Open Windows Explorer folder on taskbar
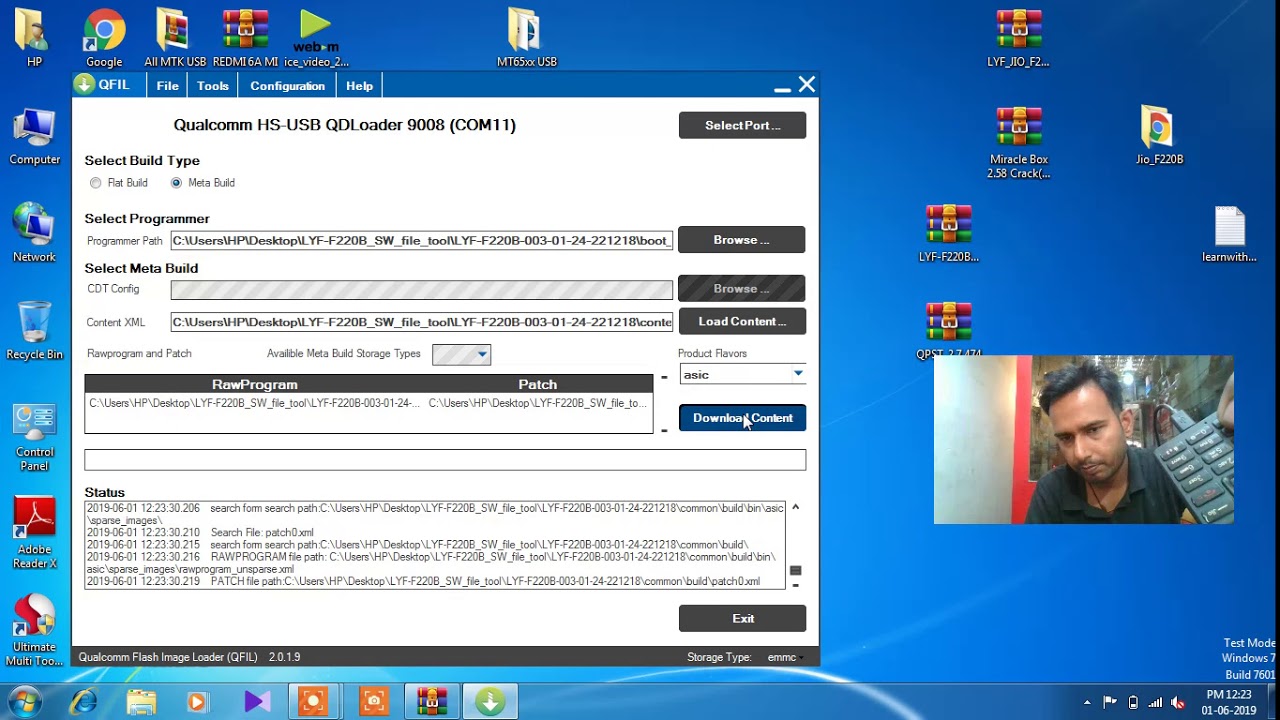 click(141, 702)
